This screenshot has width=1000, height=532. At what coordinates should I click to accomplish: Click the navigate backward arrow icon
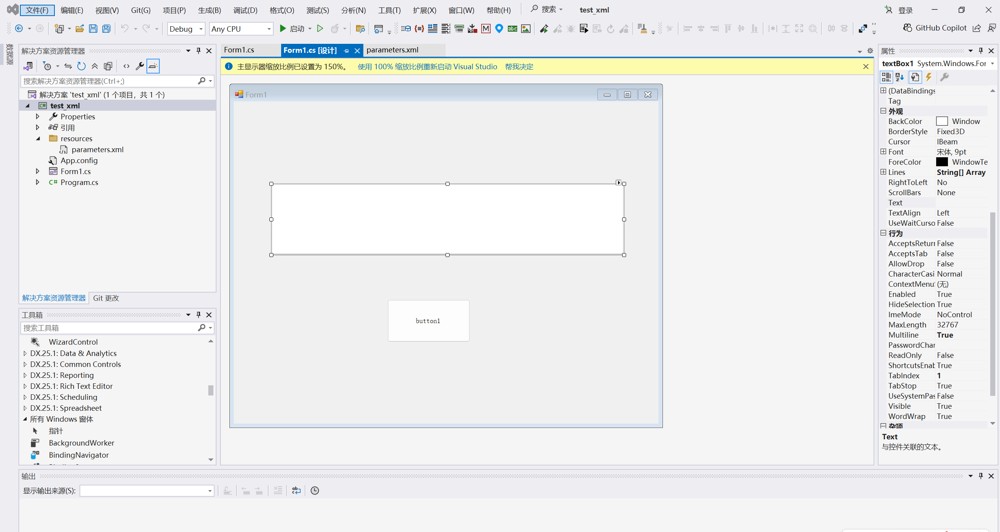[x=19, y=29]
